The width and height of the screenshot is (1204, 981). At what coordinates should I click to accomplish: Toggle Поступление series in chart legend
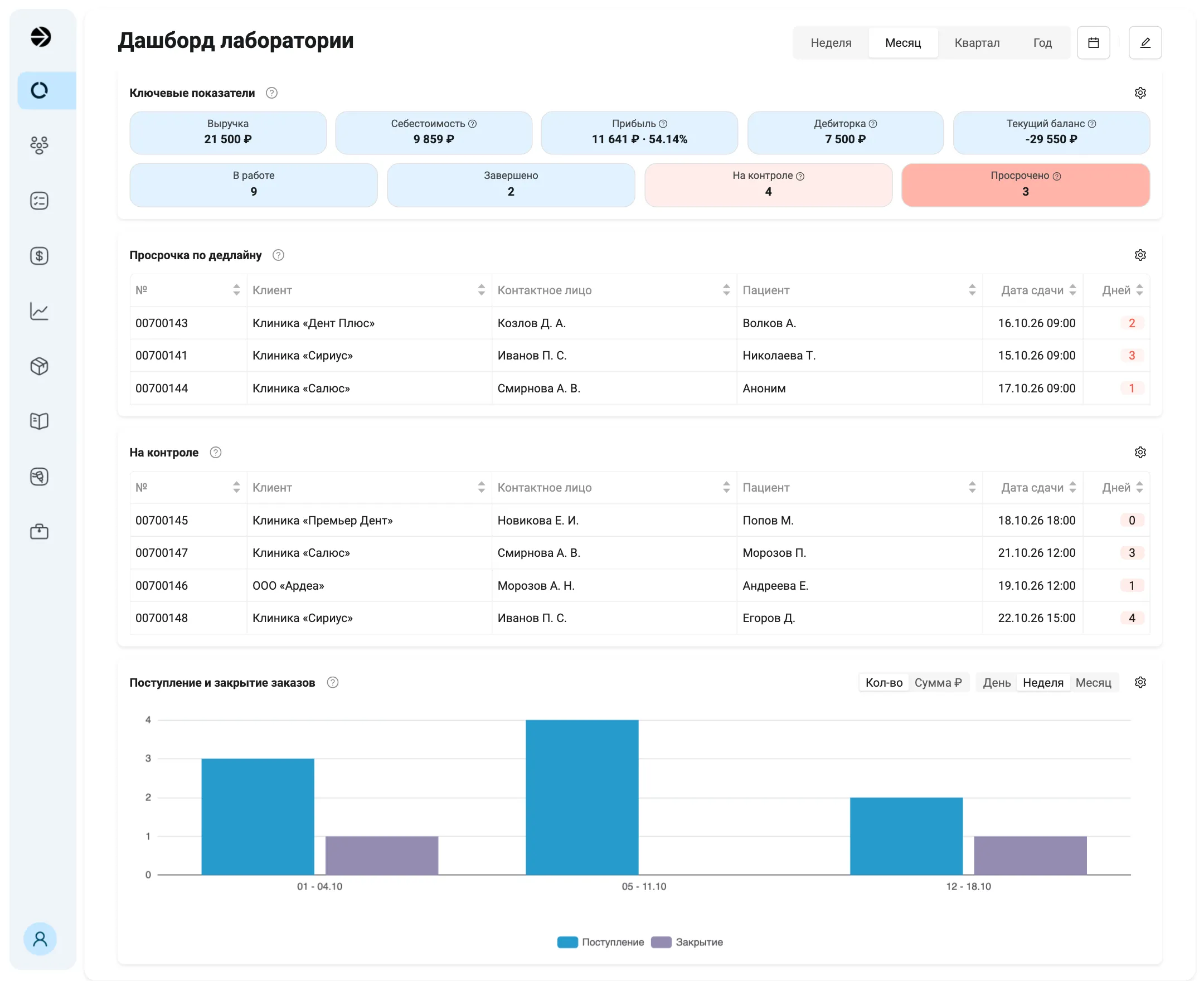[x=600, y=942]
